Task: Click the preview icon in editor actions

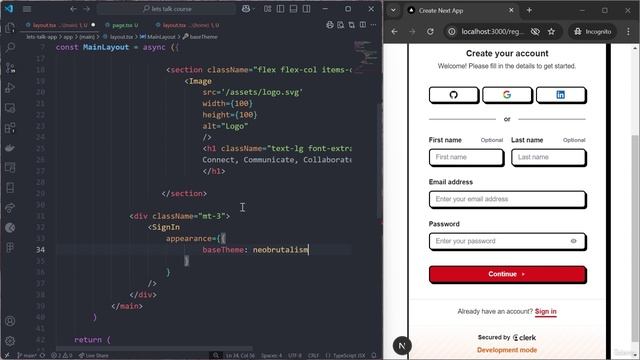Action: [x=340, y=25]
